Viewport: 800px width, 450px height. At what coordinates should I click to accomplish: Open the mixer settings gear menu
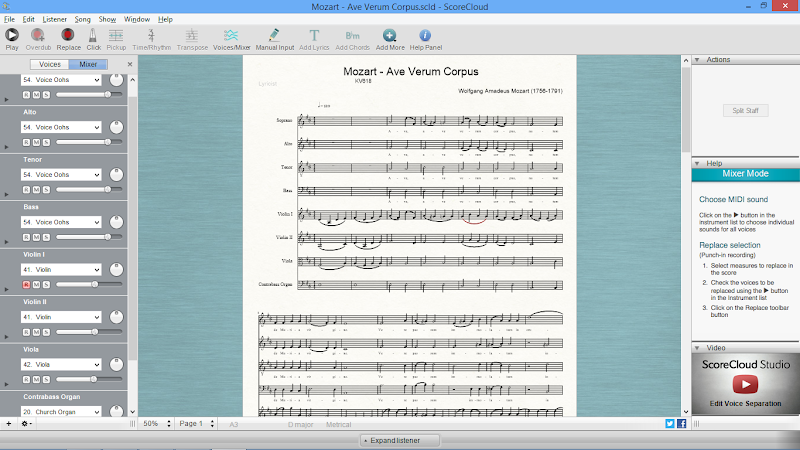click(26, 423)
